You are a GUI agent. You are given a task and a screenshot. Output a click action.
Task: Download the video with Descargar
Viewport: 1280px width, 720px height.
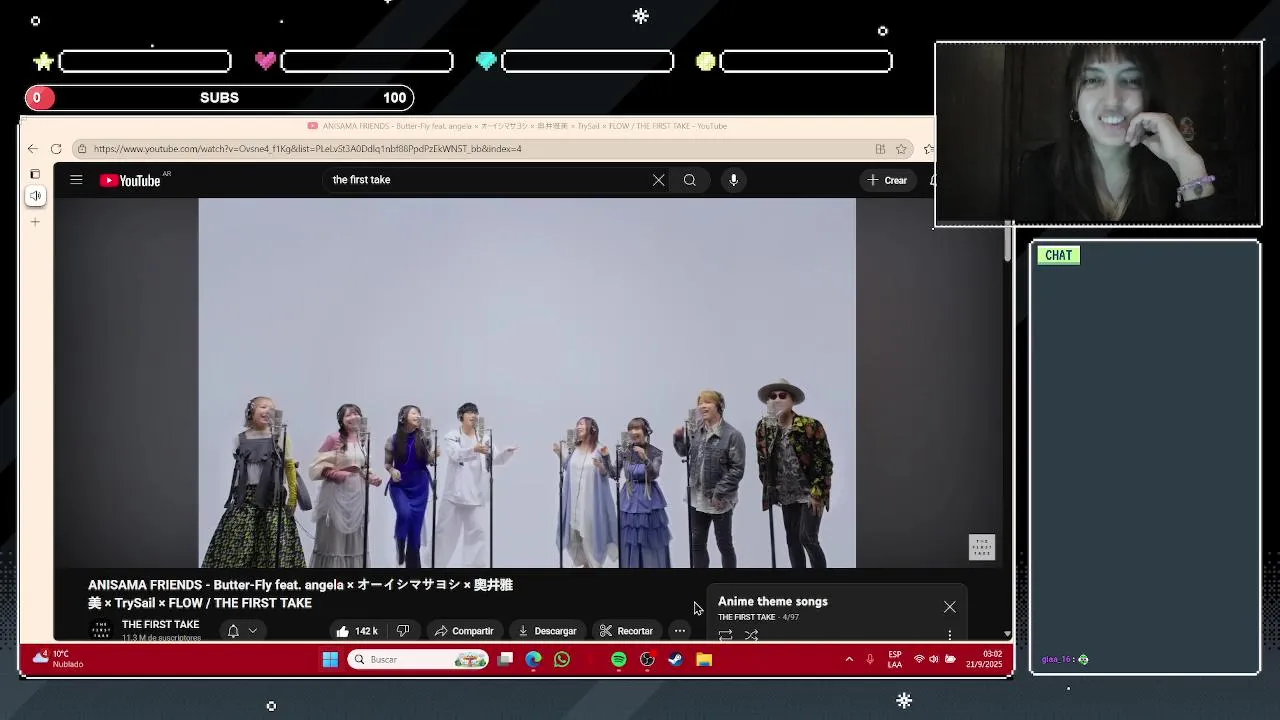(x=547, y=631)
